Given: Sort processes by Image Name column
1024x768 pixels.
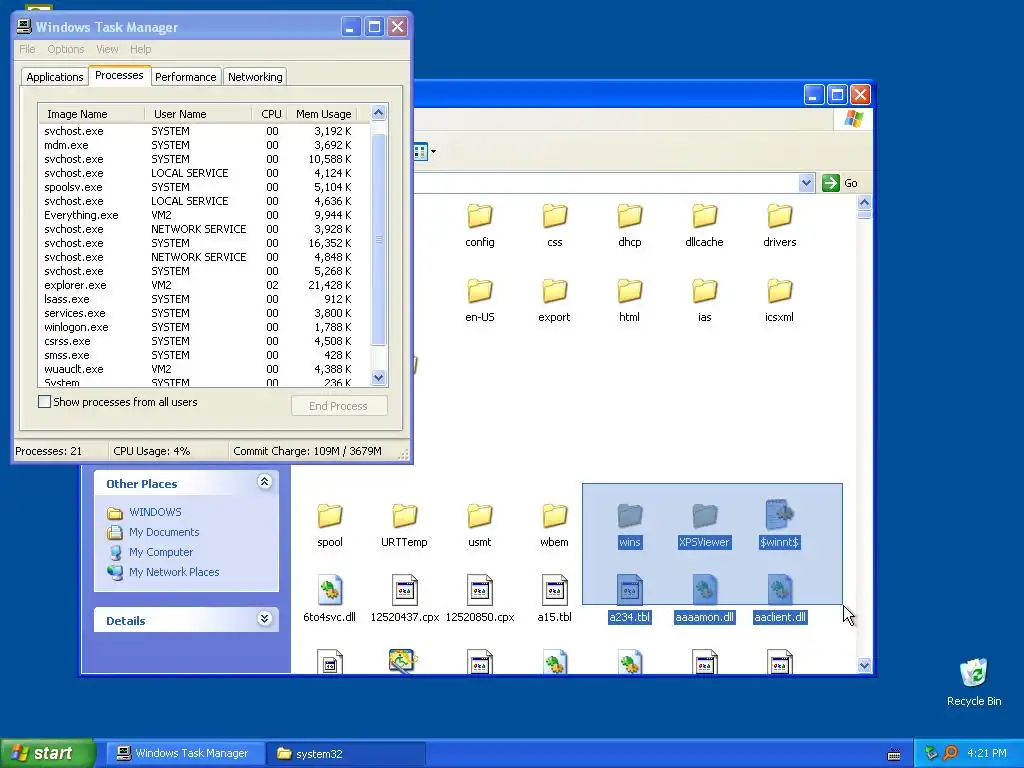Looking at the screenshot, I should (91, 114).
